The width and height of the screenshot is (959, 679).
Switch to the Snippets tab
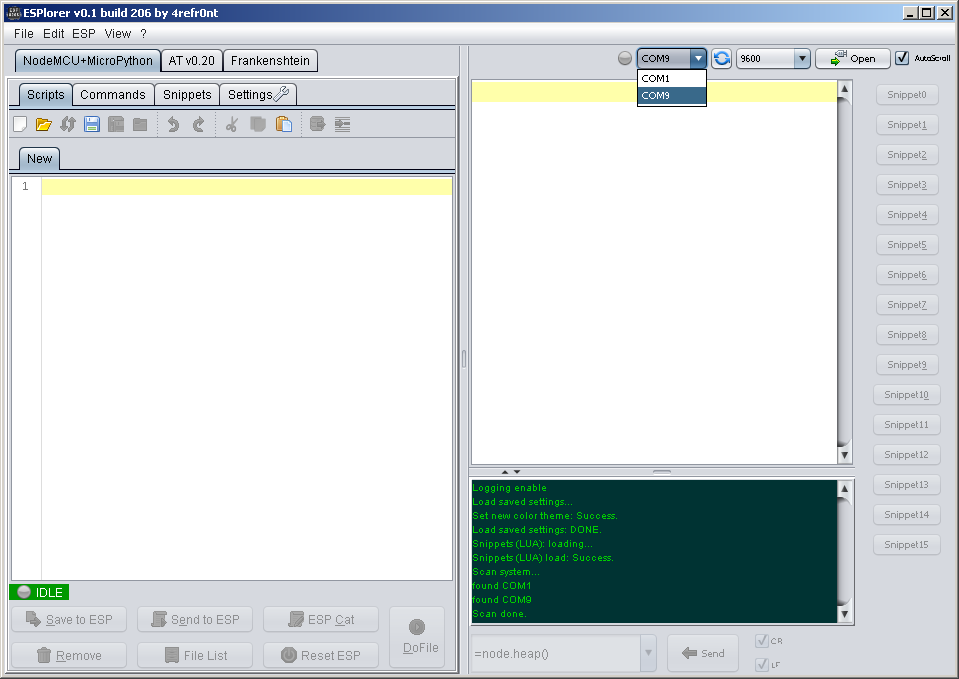tap(187, 94)
